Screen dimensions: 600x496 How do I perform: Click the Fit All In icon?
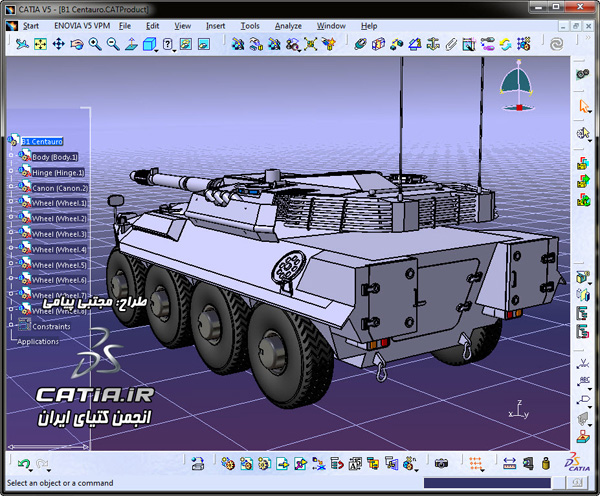coord(40,44)
